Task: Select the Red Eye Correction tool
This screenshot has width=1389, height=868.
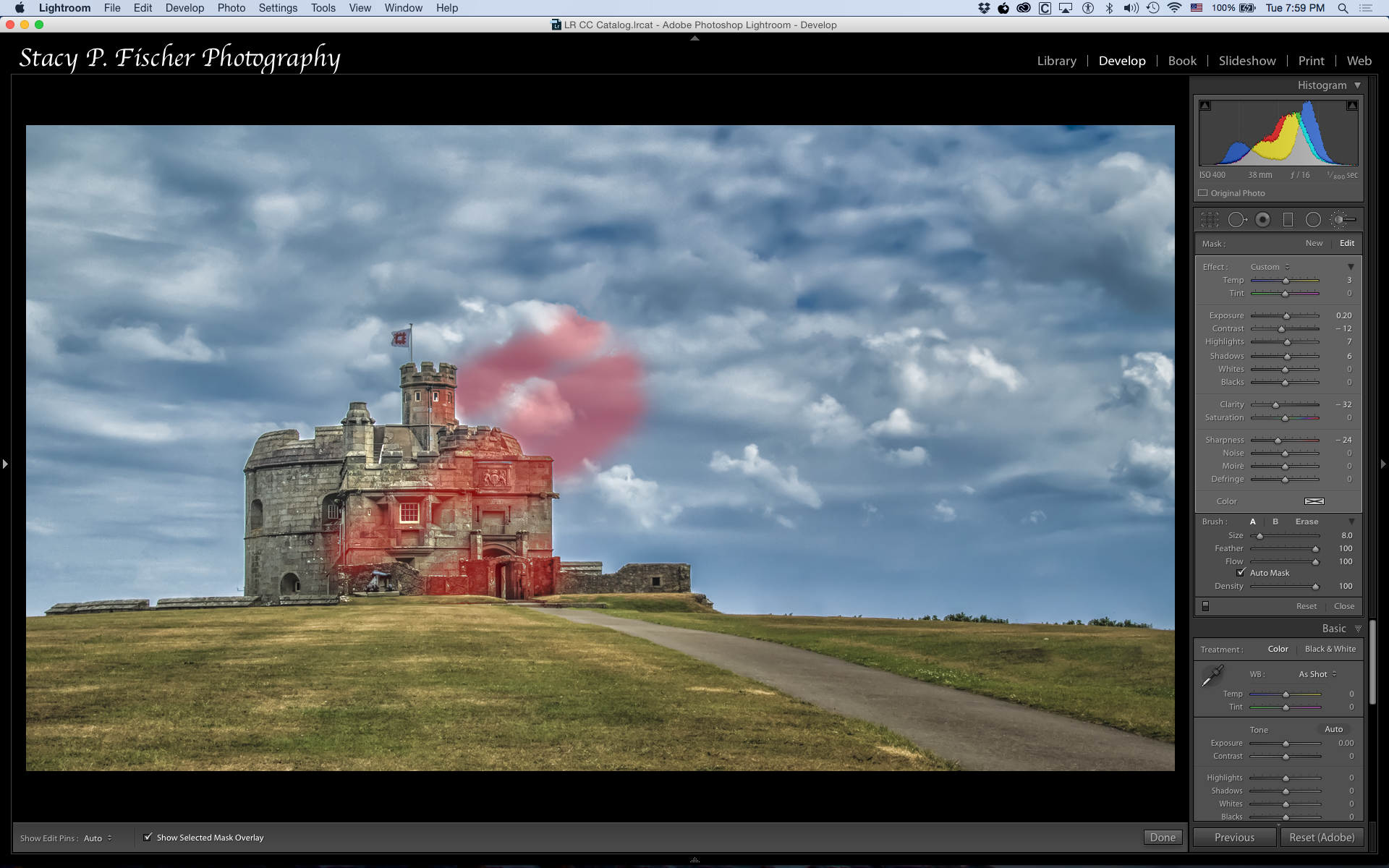Action: click(1262, 220)
